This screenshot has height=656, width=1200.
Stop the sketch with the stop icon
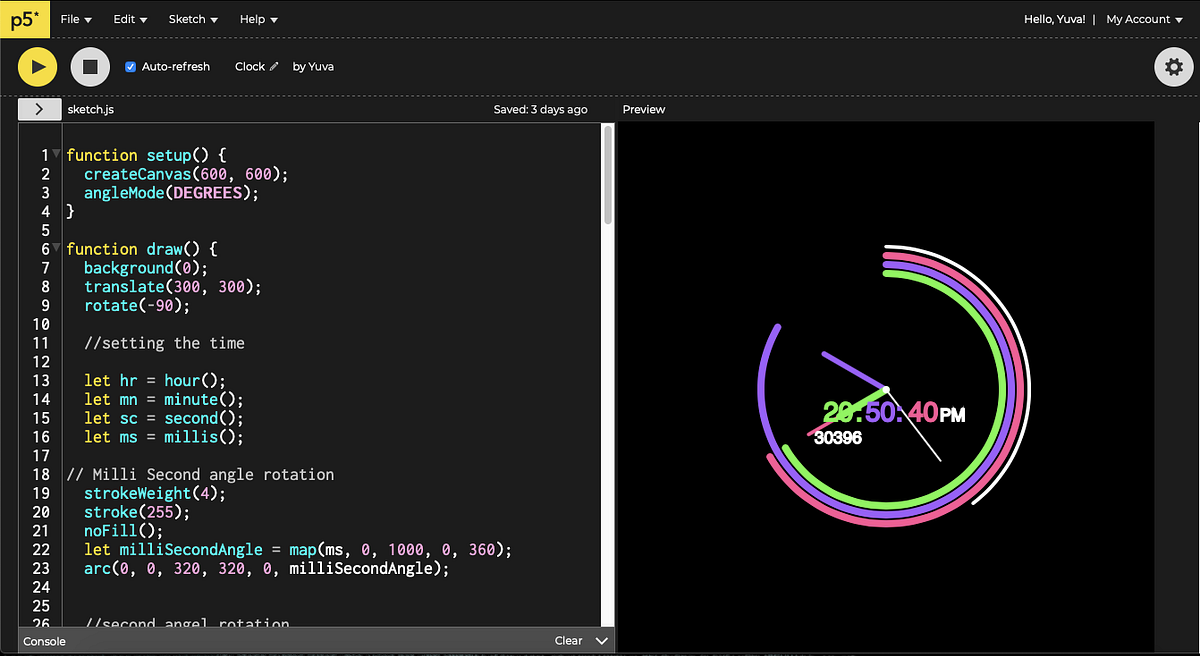click(x=90, y=66)
